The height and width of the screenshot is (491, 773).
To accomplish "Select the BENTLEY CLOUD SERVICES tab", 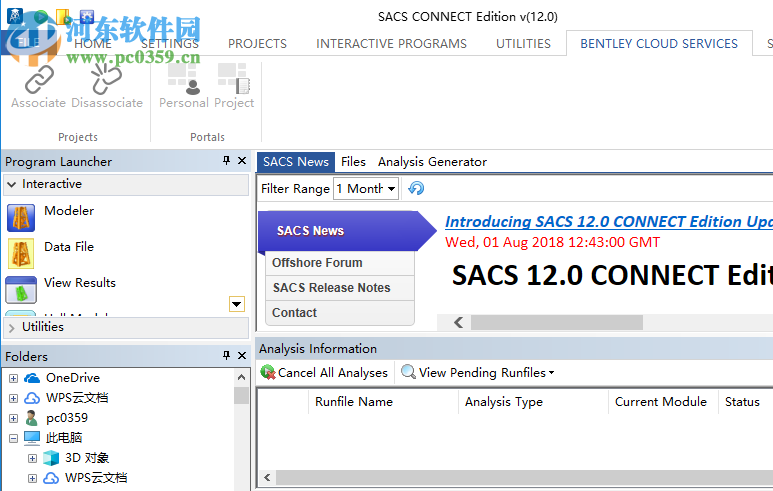I will [659, 43].
